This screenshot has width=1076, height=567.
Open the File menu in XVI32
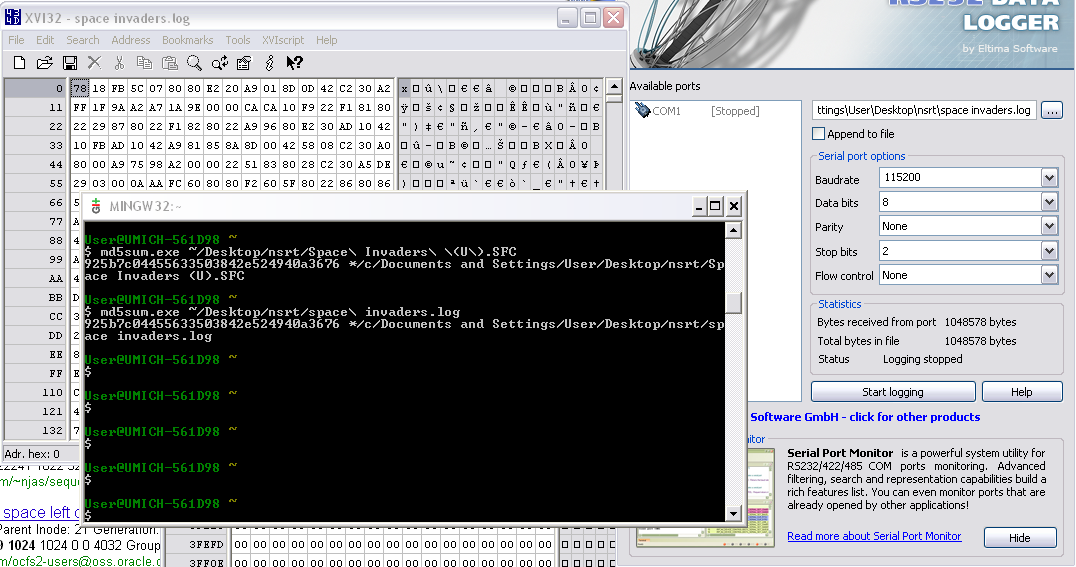pos(16,40)
